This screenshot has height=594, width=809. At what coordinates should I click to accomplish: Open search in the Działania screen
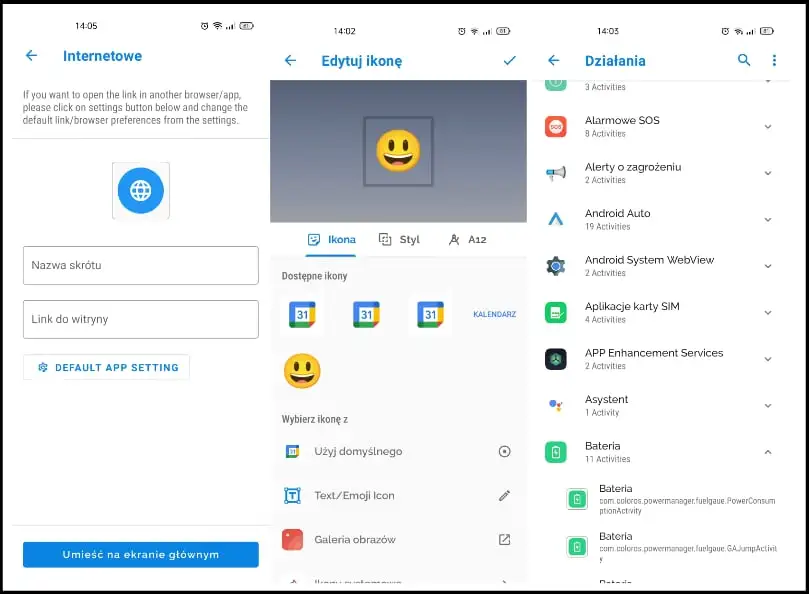click(x=743, y=60)
